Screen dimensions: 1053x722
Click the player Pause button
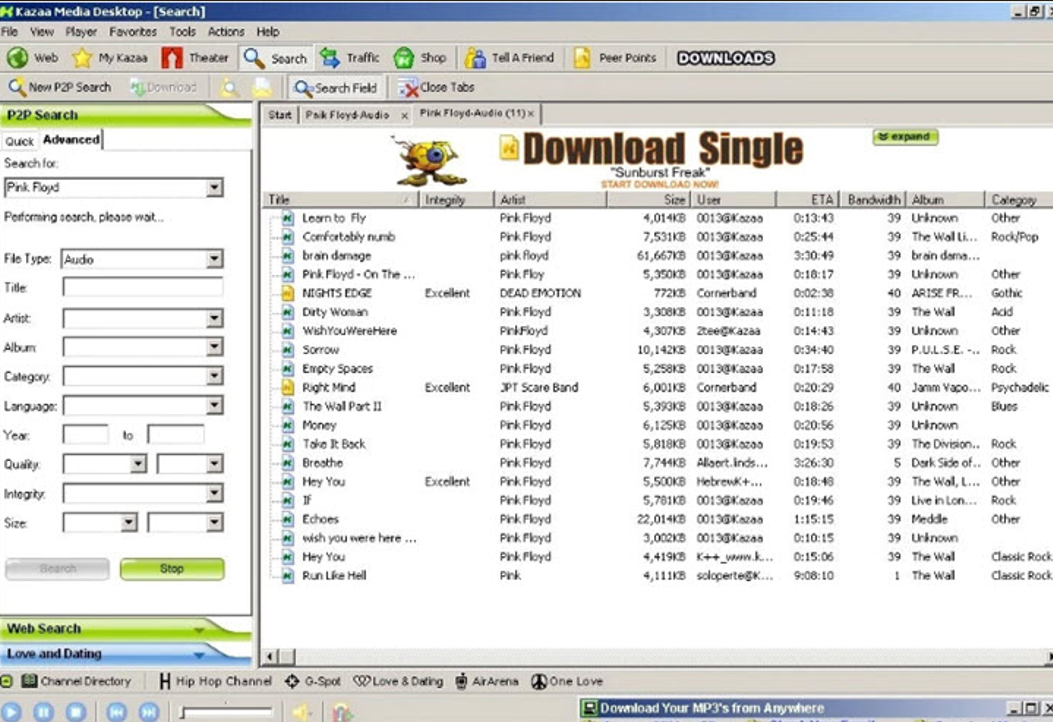pyautogui.click(x=44, y=711)
